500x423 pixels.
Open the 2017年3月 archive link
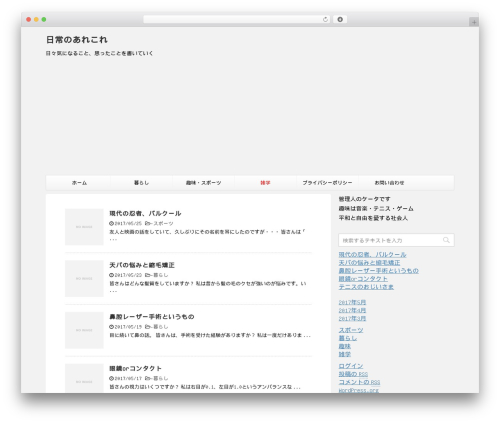(x=352, y=318)
